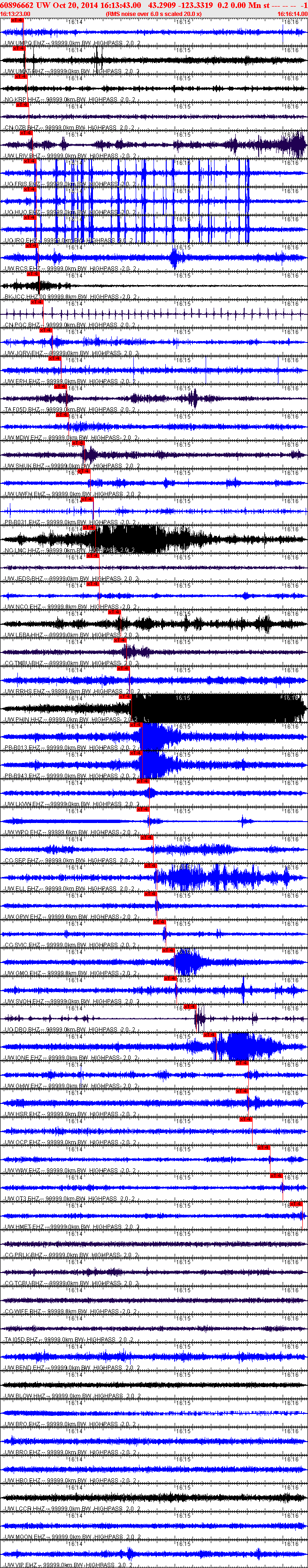This screenshot has width=308, height=1568.
Task: Click the 'CC PRLK BHZ' trace label
Action: tap(24, 1255)
